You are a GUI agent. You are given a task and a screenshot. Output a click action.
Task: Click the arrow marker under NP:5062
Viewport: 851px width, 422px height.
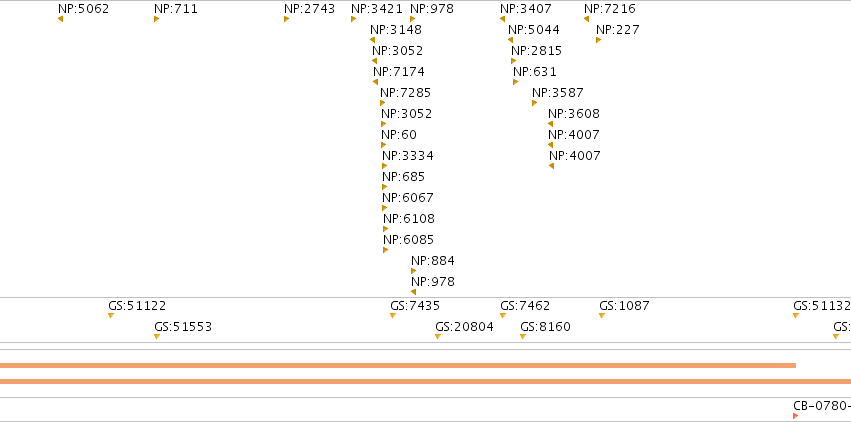[x=60, y=19]
